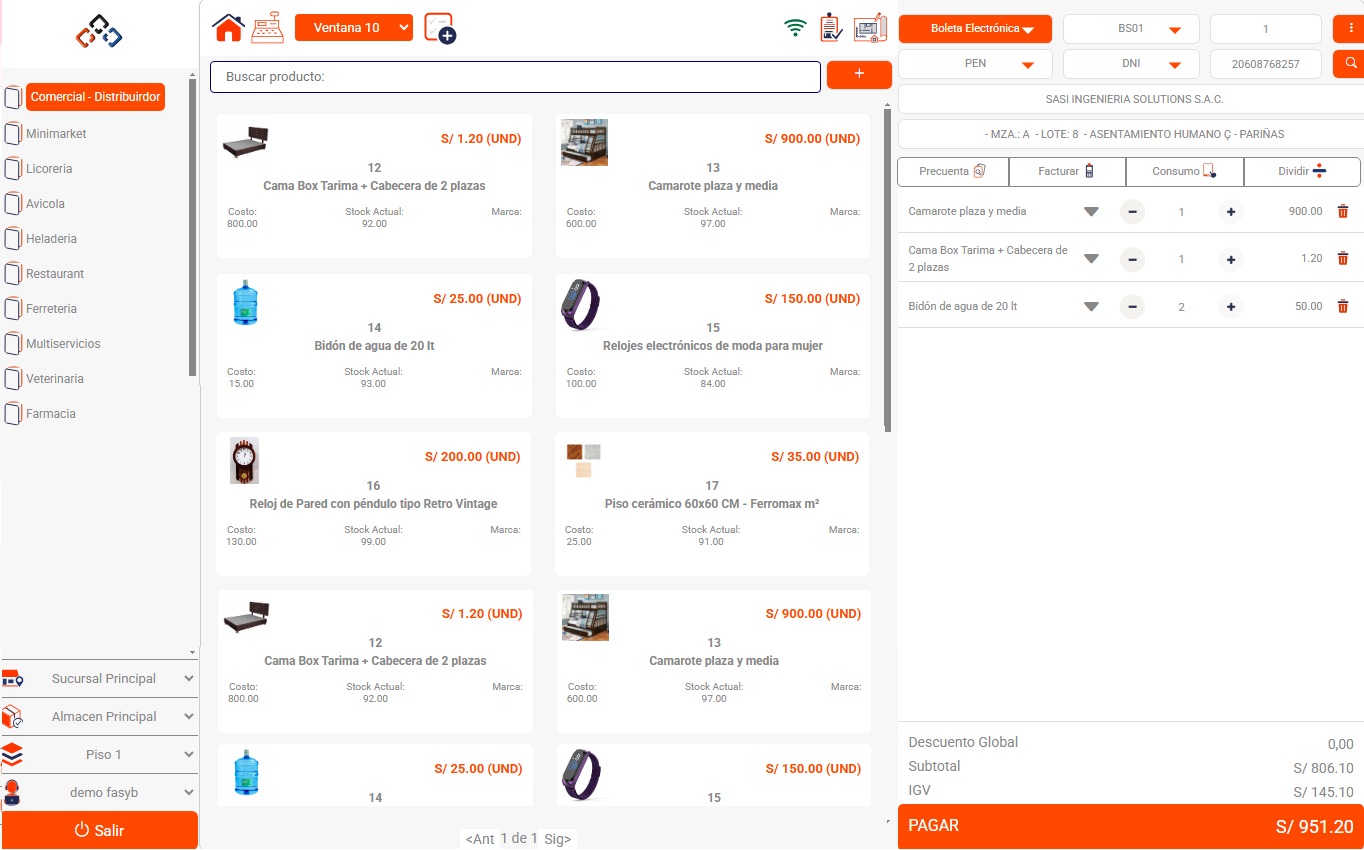1364x850 pixels.
Task: Open the clipboard orders icon
Action: pyautogui.click(x=831, y=28)
